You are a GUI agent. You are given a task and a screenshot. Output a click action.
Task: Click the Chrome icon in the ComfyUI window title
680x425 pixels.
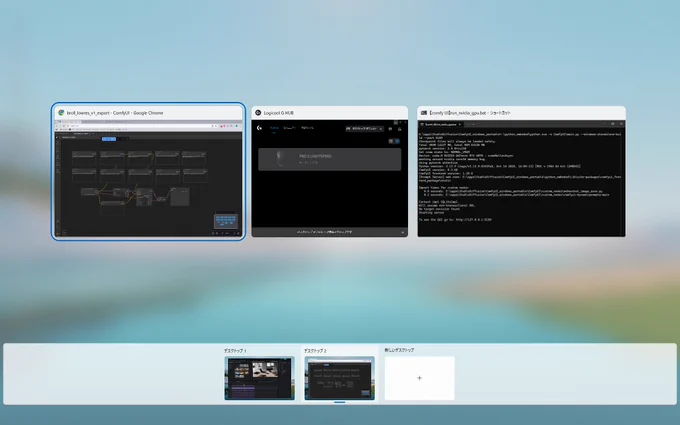[x=61, y=113]
